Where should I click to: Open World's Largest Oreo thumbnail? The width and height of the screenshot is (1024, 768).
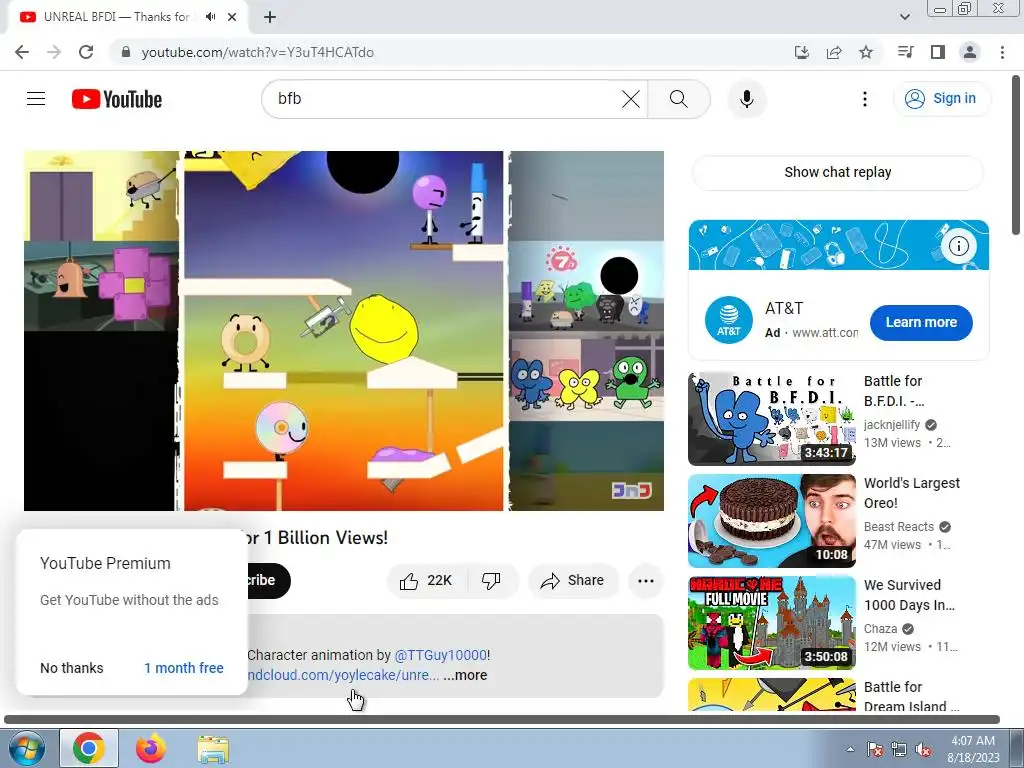click(772, 521)
